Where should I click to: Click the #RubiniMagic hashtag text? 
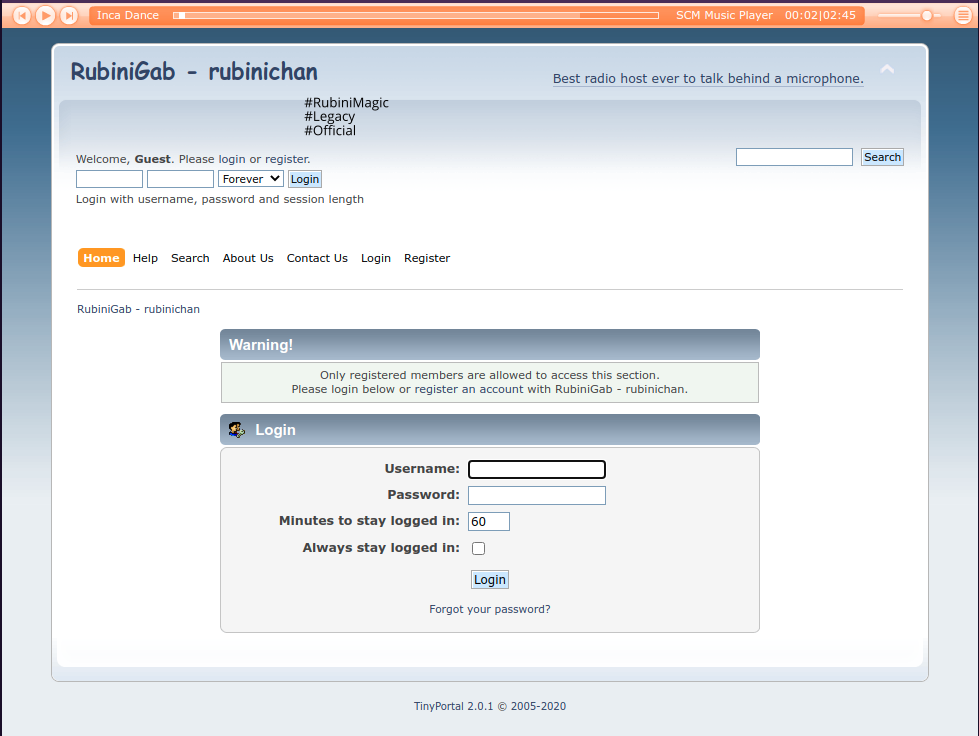347,102
